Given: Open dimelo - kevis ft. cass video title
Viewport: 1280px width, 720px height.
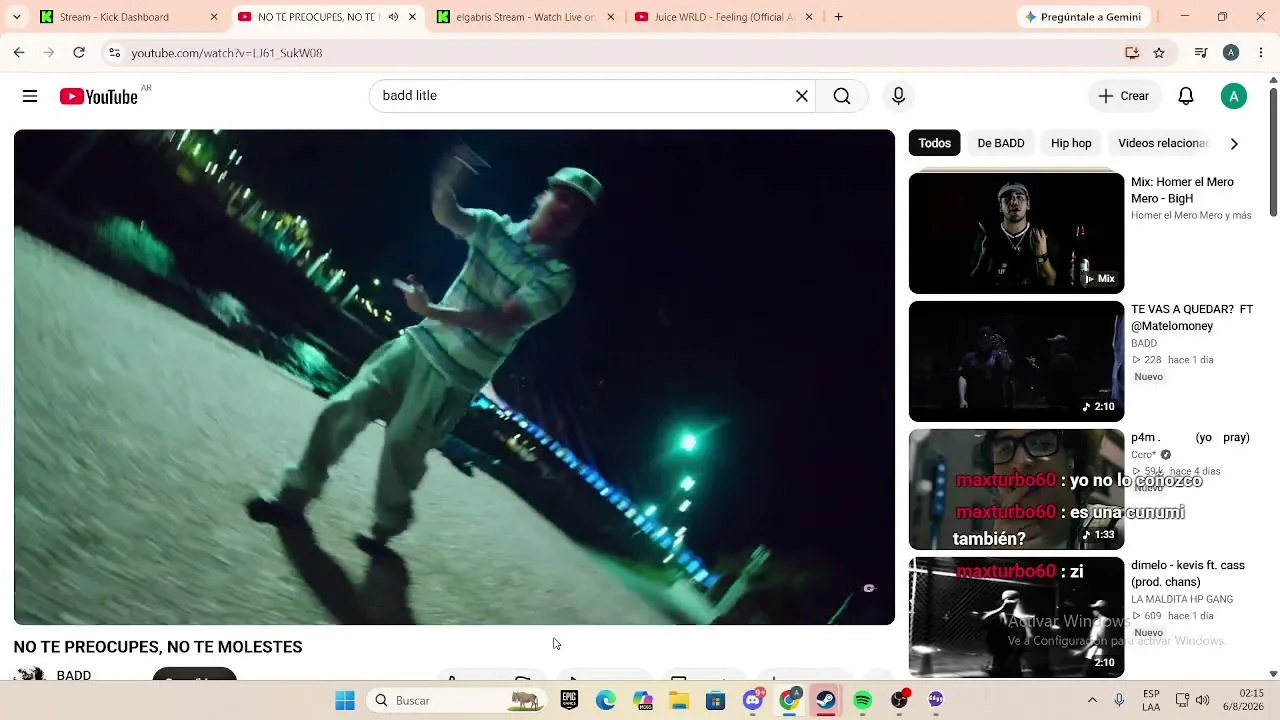Looking at the screenshot, I should tap(1188, 574).
